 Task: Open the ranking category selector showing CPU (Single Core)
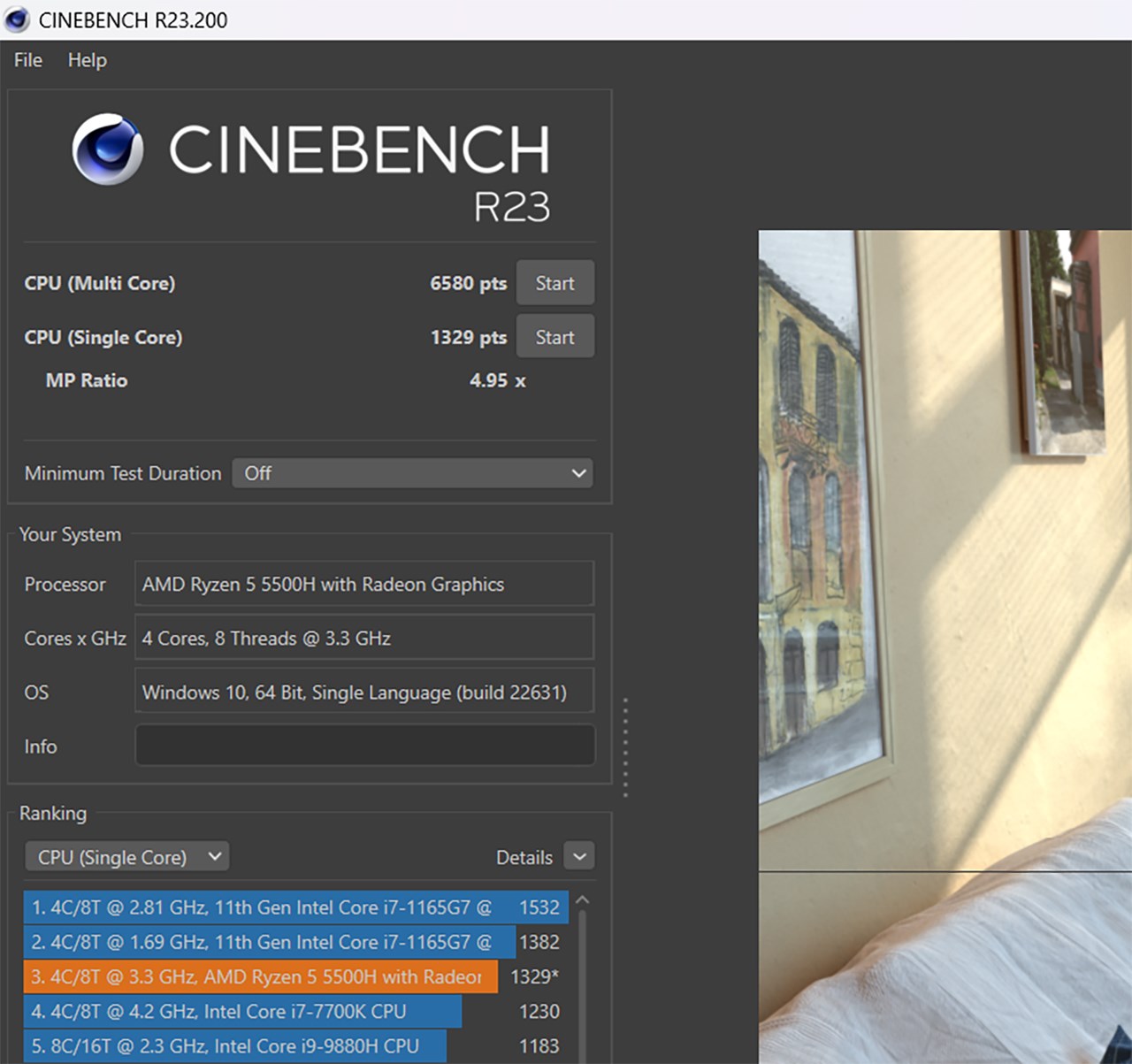(x=126, y=856)
